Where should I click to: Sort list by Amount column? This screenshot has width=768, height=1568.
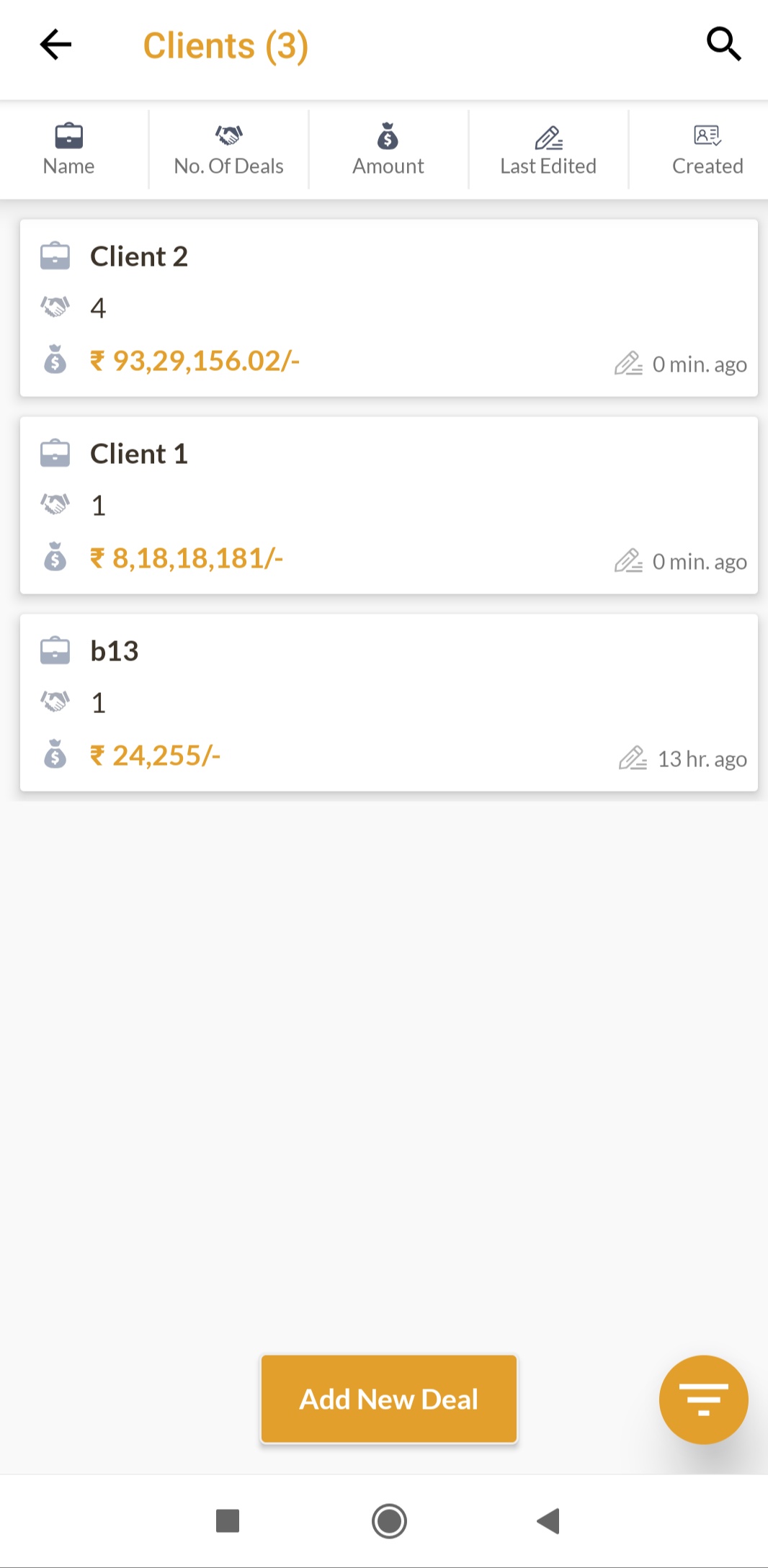click(x=388, y=150)
